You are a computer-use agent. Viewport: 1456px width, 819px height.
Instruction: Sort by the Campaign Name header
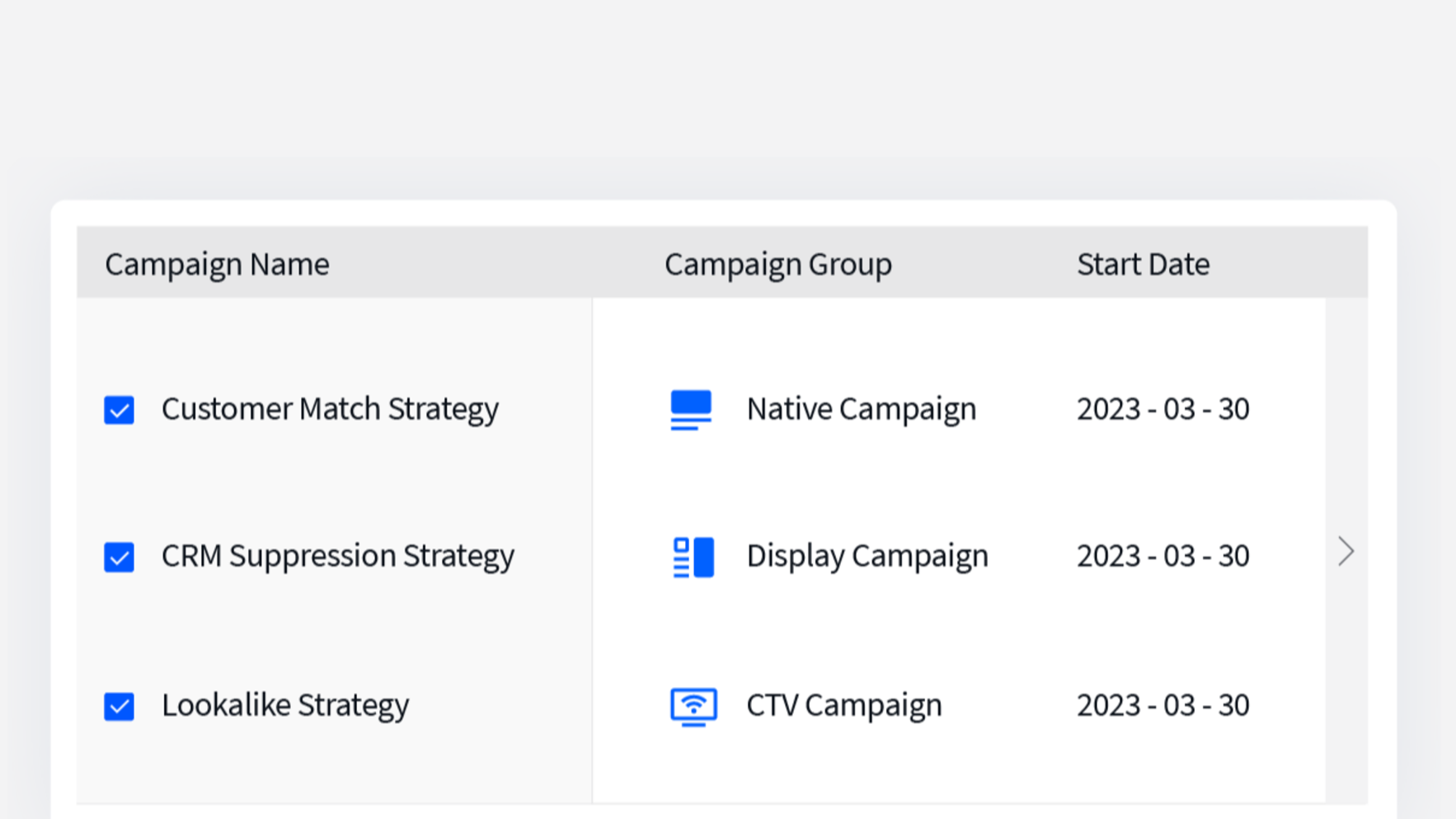pyautogui.click(x=217, y=264)
